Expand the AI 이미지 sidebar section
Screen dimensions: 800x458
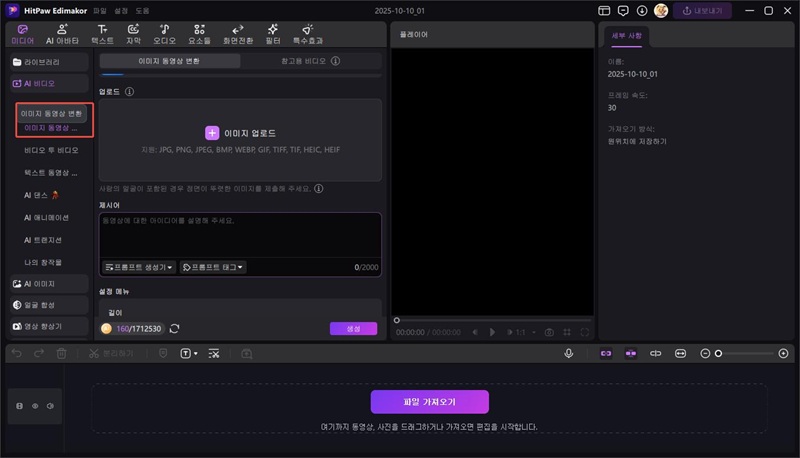[47, 284]
